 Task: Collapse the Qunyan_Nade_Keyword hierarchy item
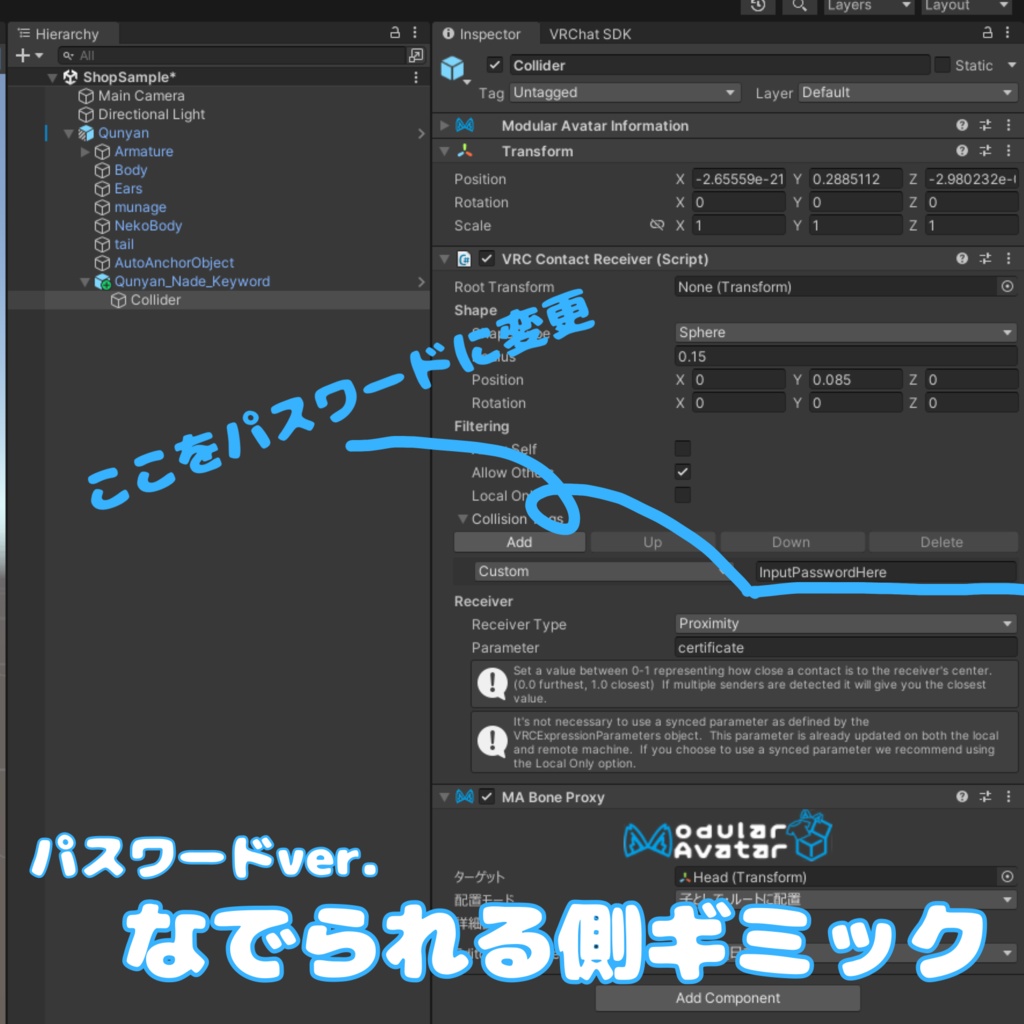[x=85, y=281]
